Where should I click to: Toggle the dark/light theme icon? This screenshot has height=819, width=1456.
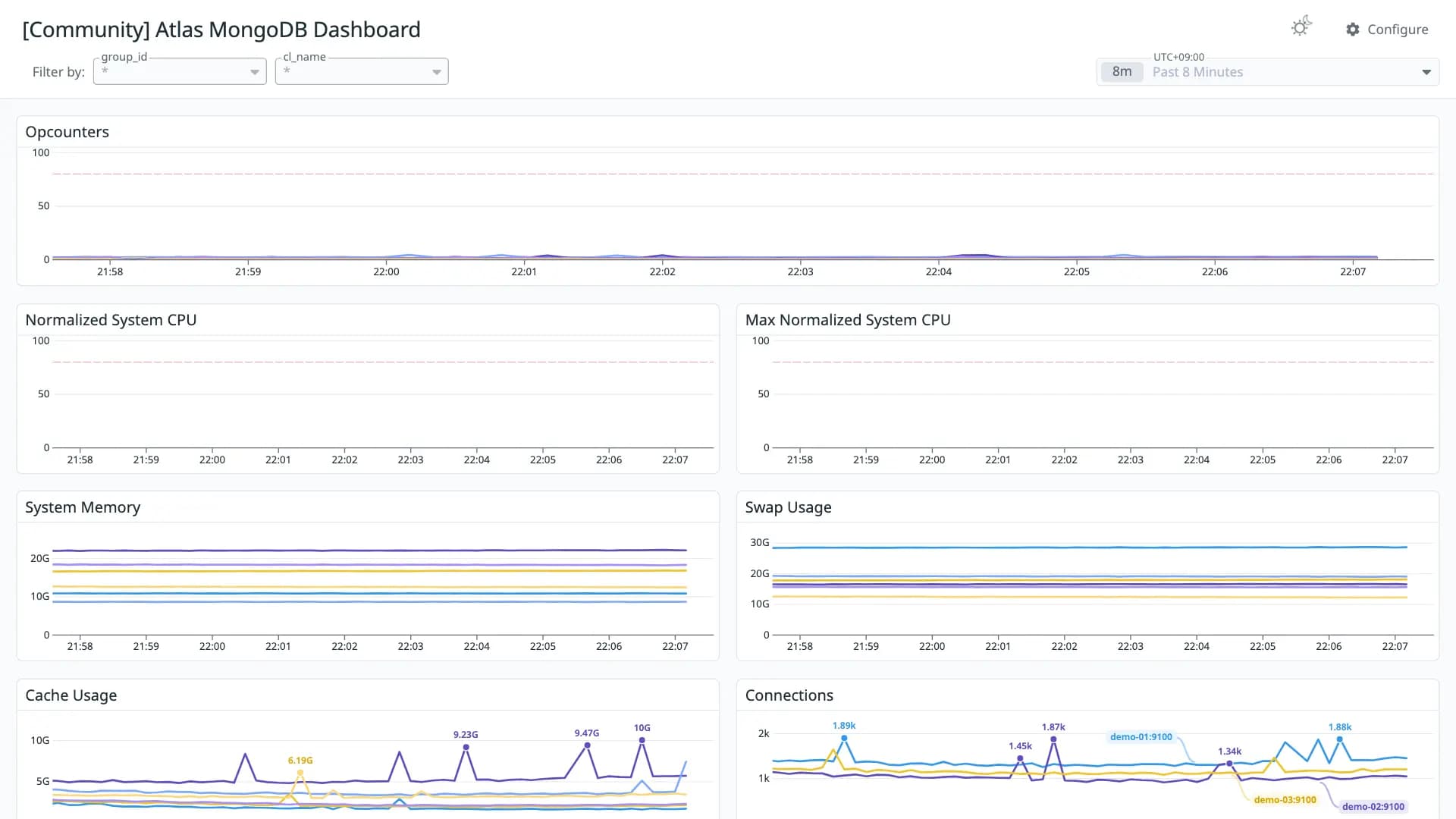(x=1301, y=27)
